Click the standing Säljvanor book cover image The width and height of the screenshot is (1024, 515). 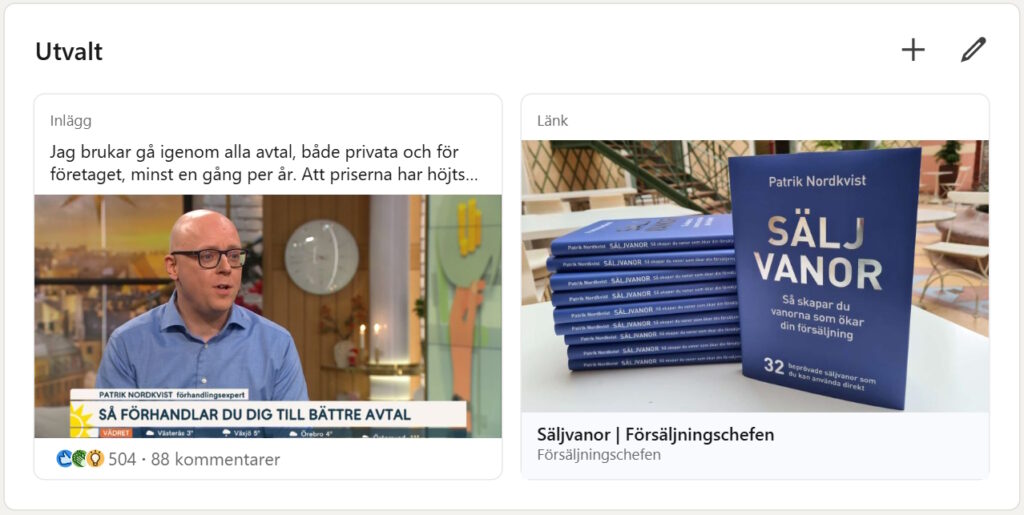(x=824, y=278)
